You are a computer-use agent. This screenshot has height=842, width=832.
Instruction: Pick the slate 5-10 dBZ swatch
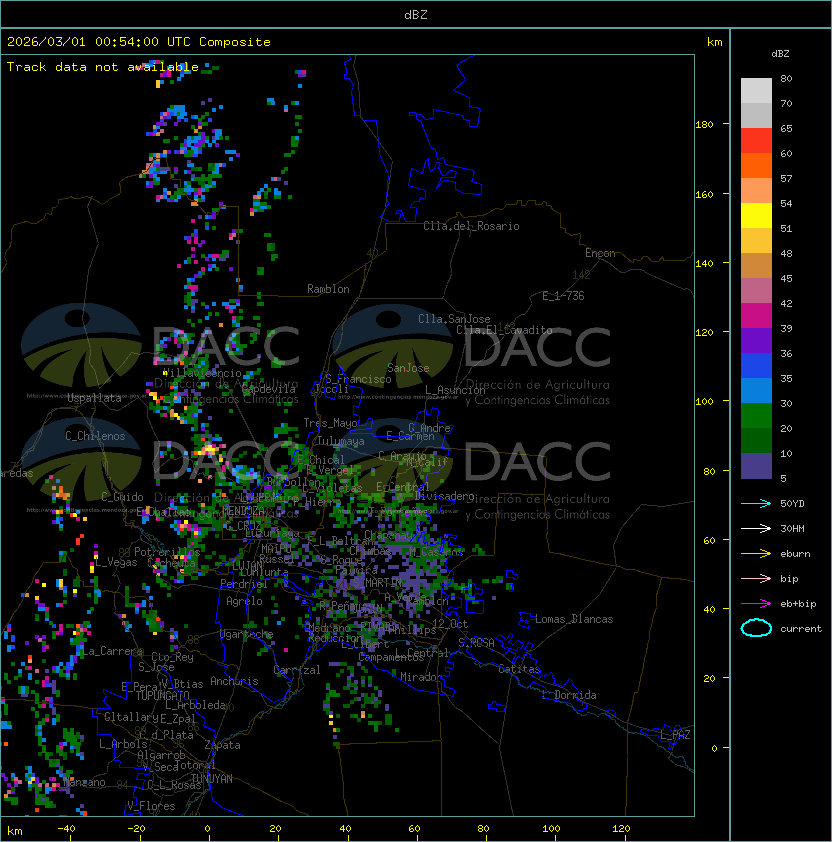[756, 466]
